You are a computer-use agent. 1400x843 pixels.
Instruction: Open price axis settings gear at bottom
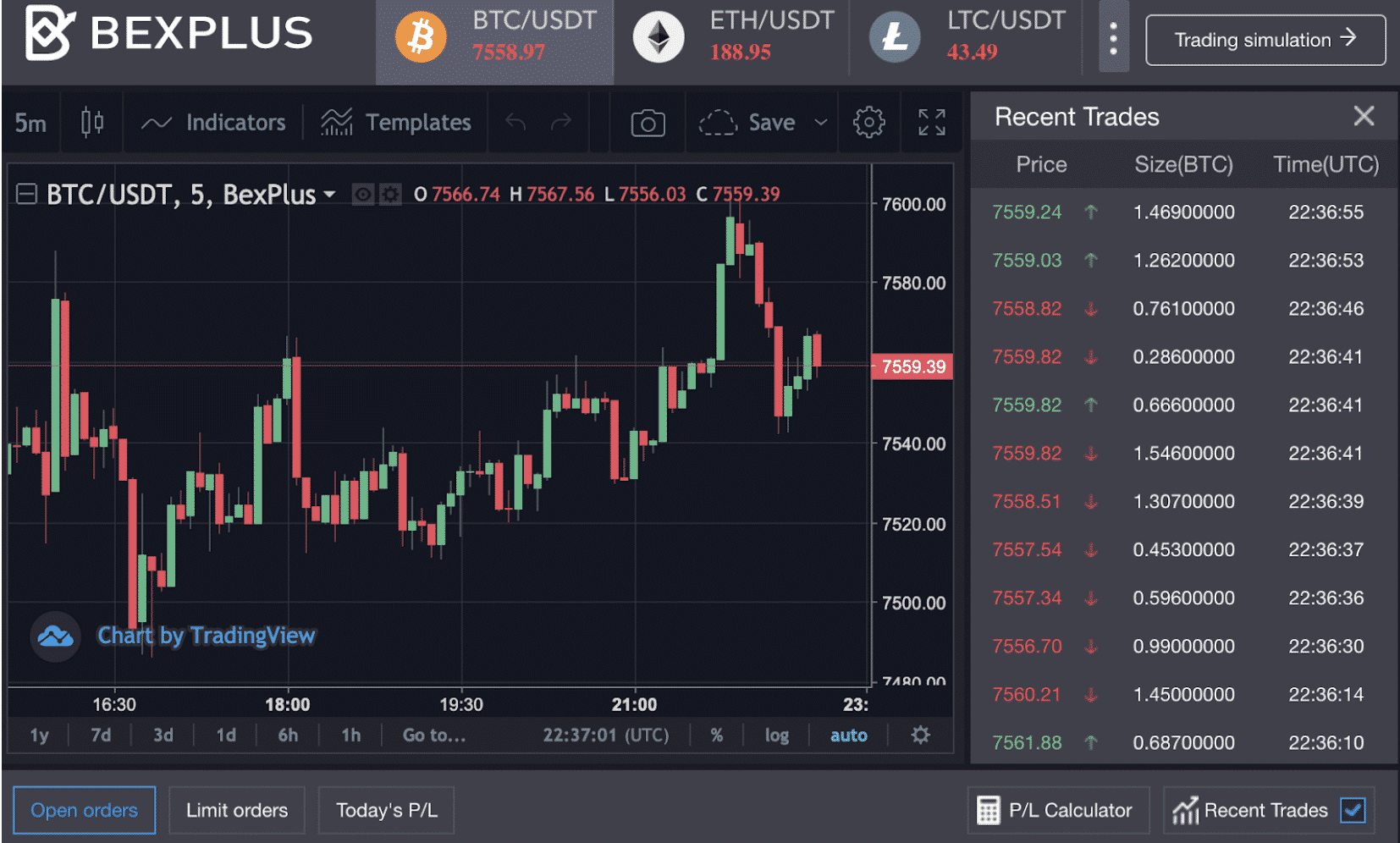(x=921, y=735)
